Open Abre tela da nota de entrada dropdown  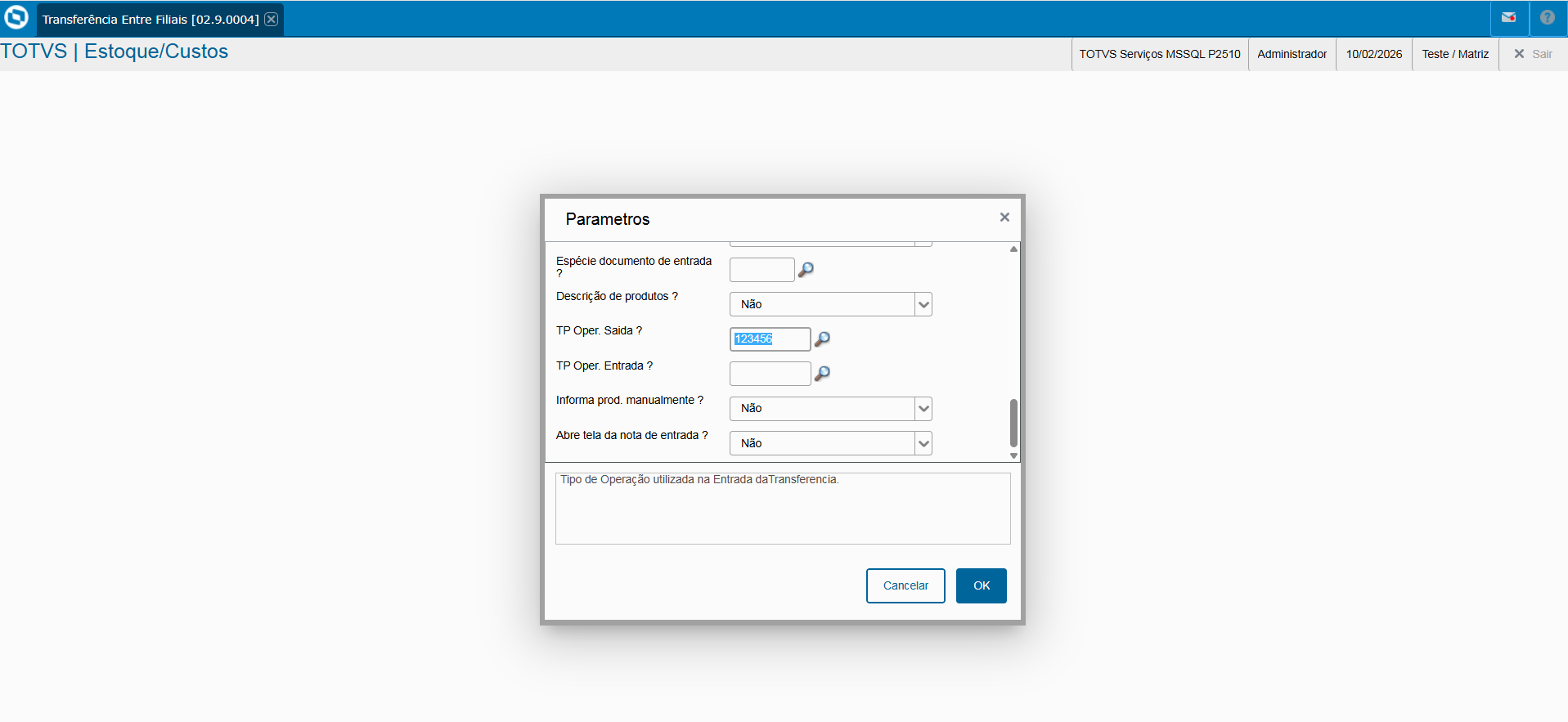(830, 443)
